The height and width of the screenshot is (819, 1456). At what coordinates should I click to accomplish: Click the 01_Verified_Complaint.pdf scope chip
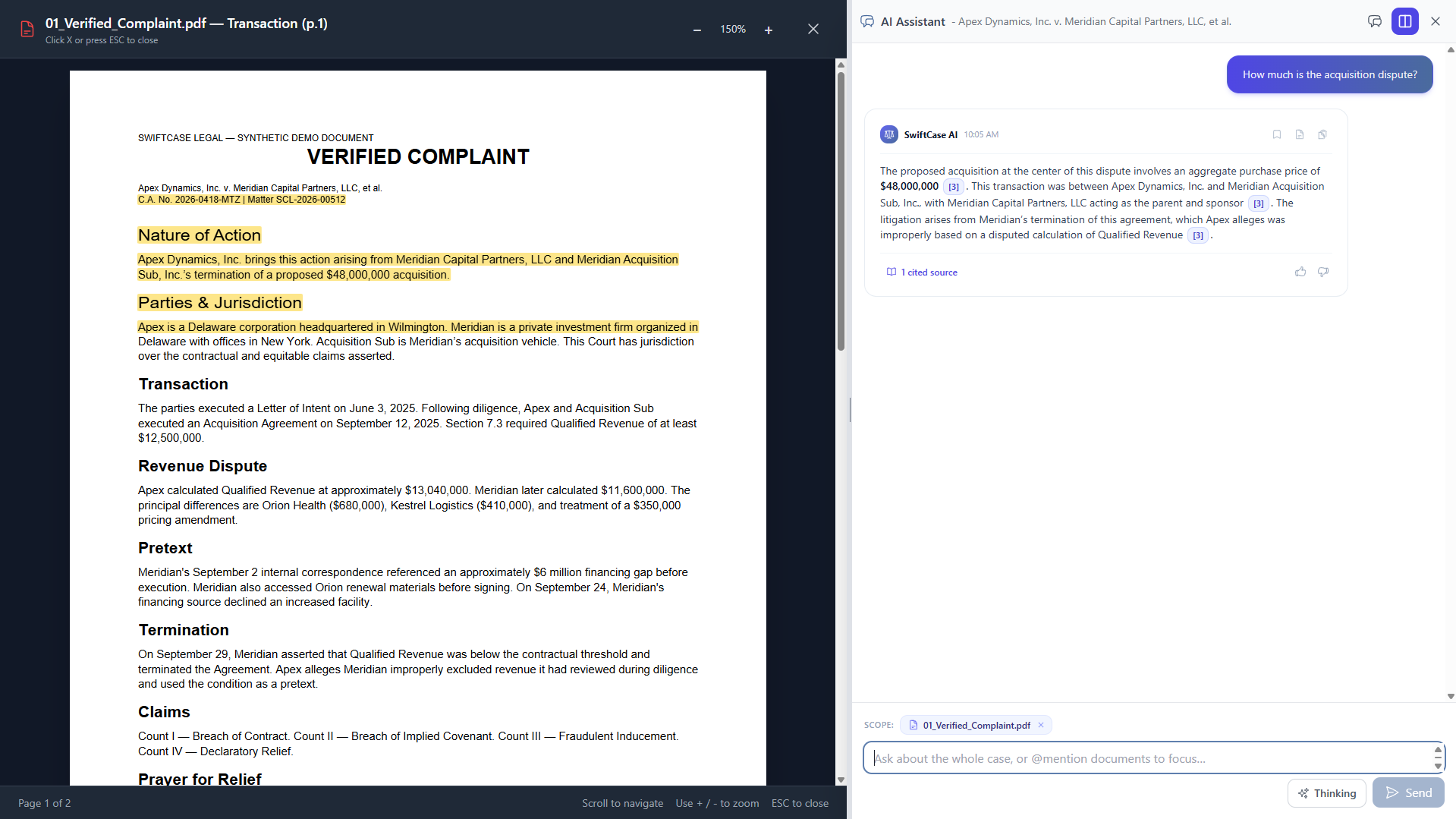(976, 726)
